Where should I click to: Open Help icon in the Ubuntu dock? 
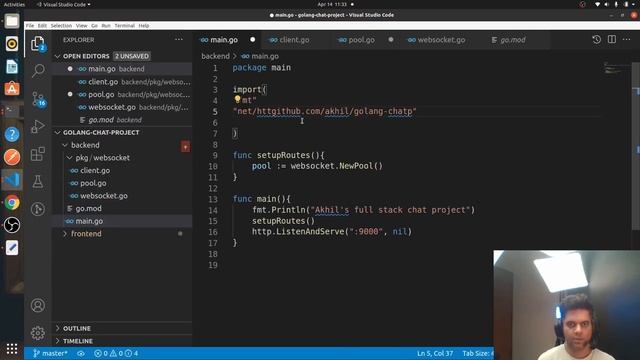(12, 134)
